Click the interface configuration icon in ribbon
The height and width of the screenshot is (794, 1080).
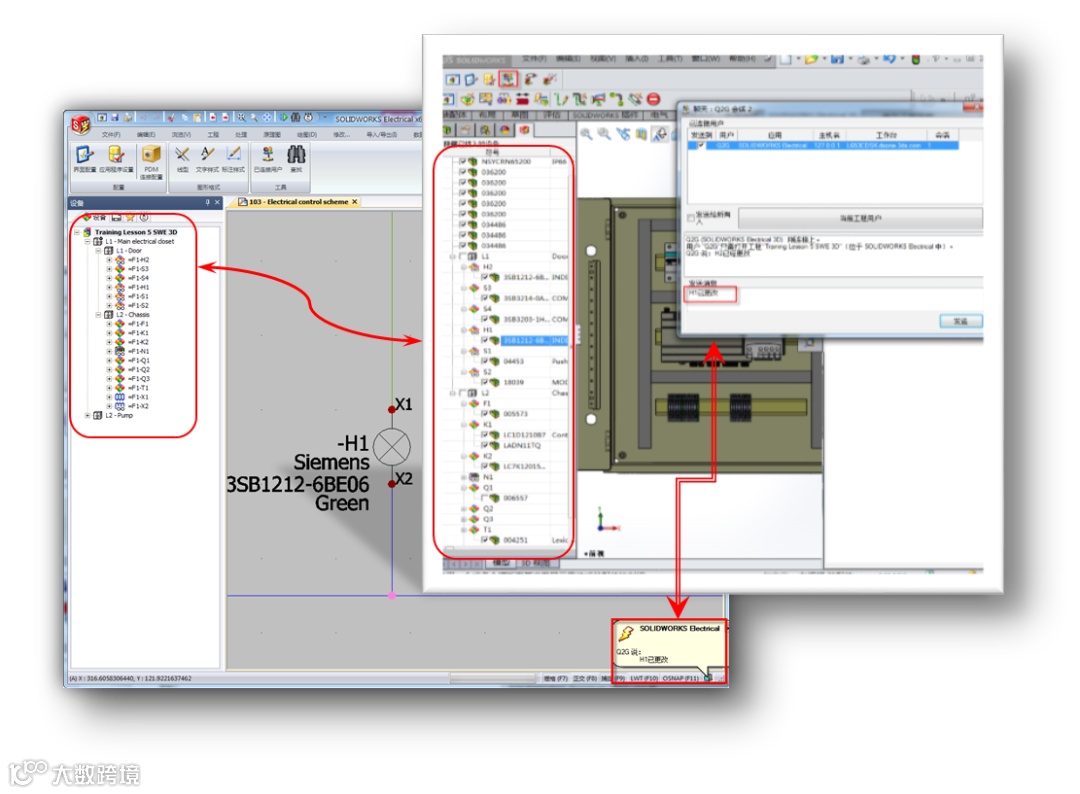pos(85,154)
